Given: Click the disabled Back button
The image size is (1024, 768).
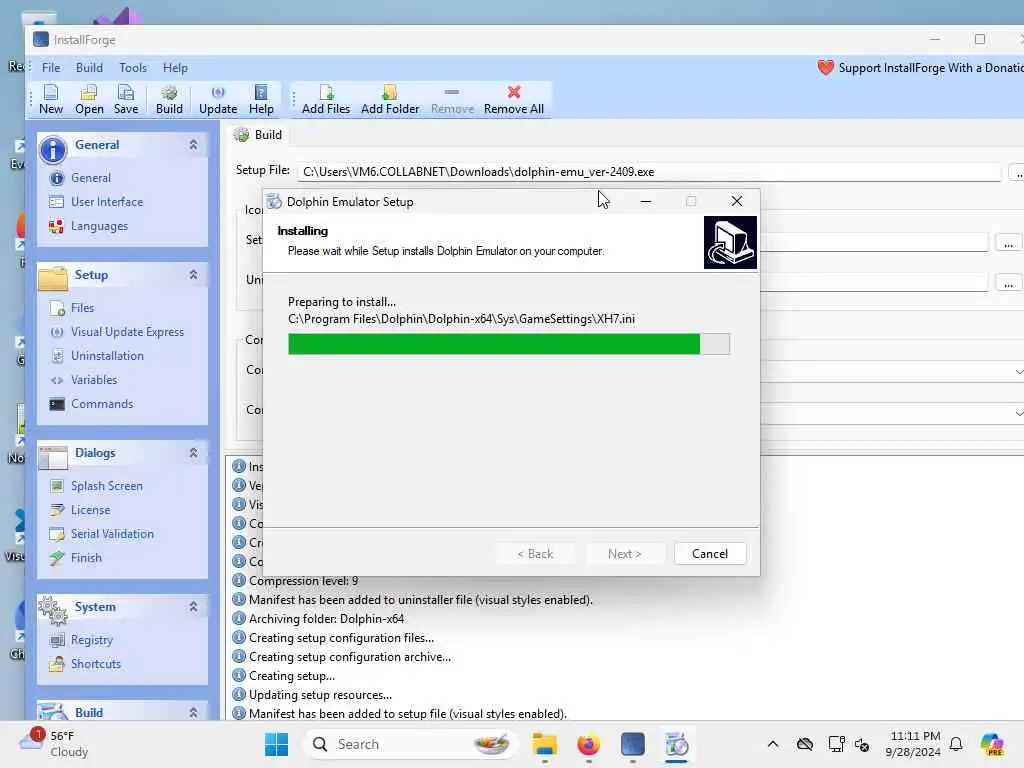Looking at the screenshot, I should [x=536, y=554].
